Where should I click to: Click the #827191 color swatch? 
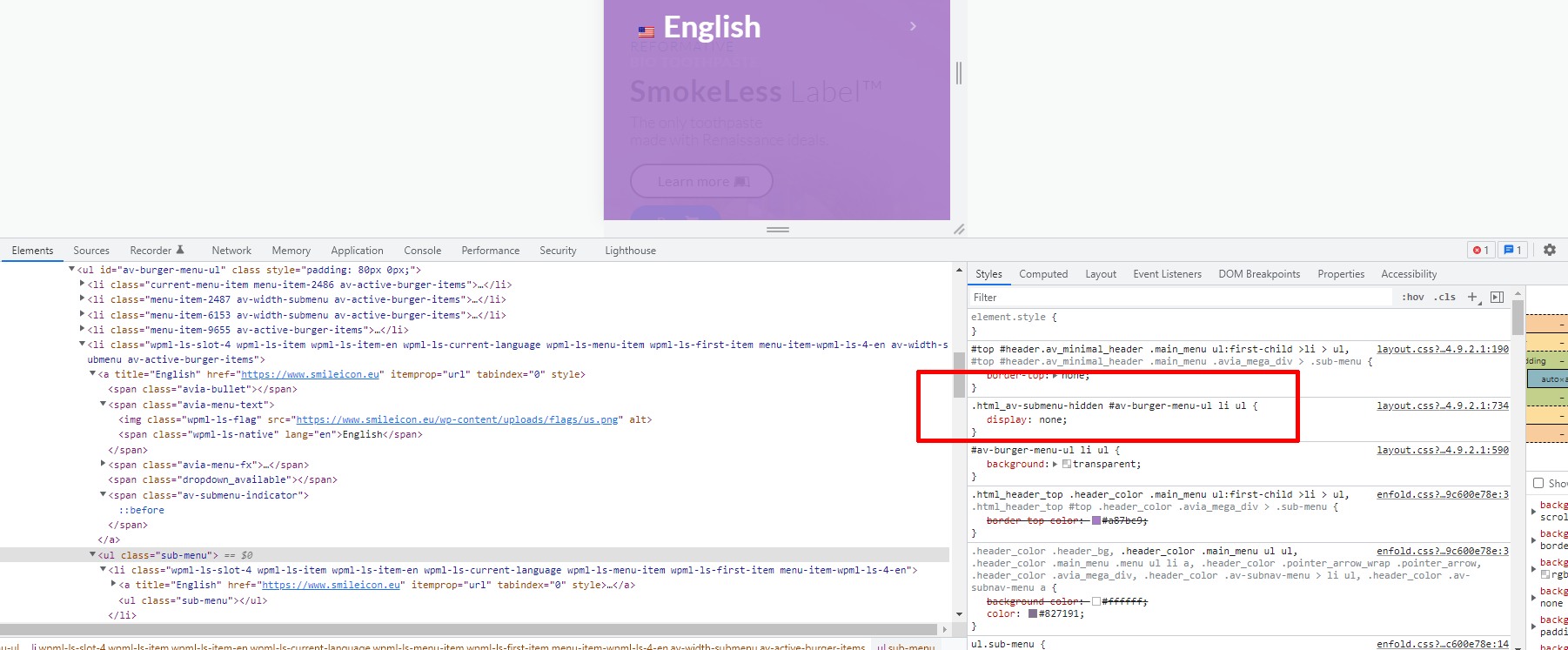point(1033,613)
